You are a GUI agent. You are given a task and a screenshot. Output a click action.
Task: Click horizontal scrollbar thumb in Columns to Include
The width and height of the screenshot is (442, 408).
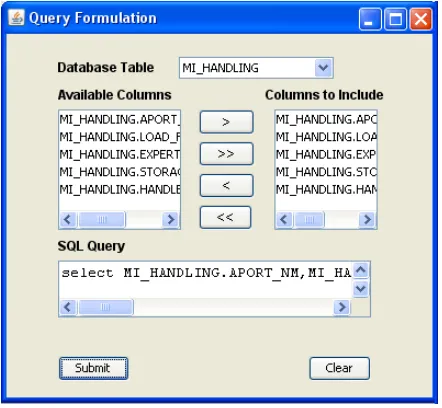pos(309,220)
